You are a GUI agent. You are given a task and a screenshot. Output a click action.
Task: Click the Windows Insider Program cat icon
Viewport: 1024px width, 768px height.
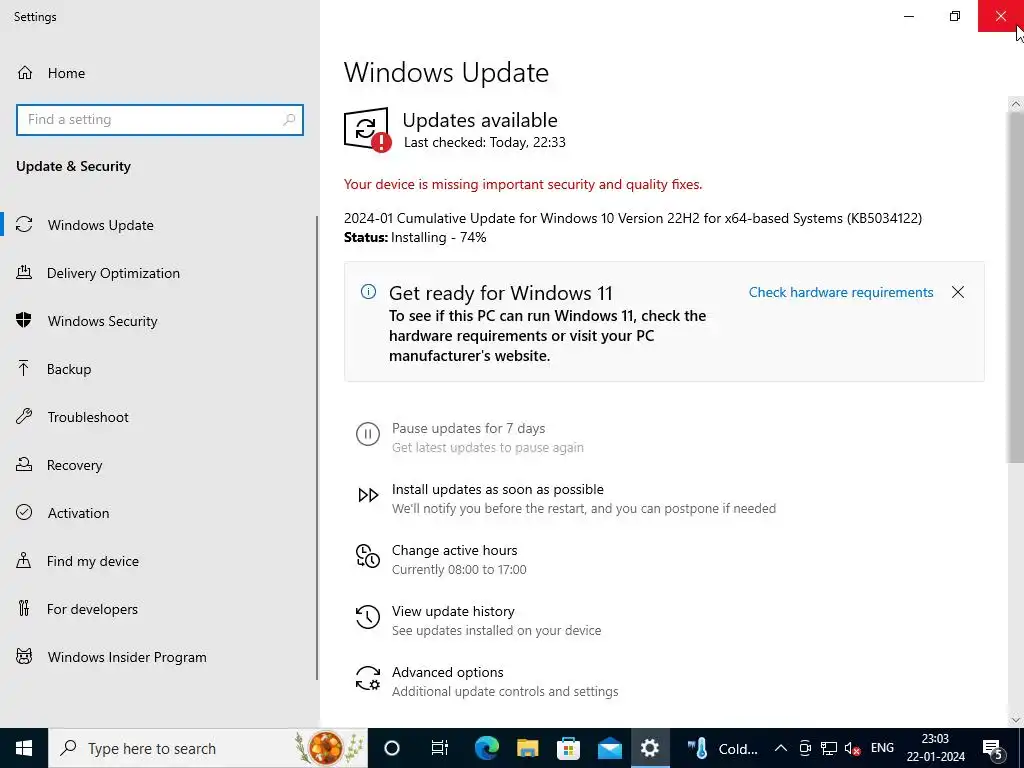(24, 656)
